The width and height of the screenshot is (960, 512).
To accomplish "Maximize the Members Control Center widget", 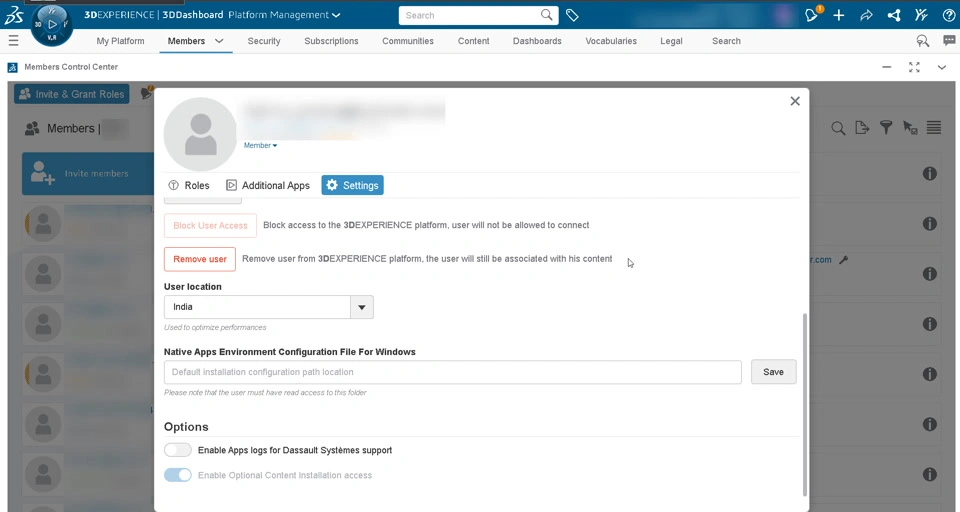I will click(914, 67).
